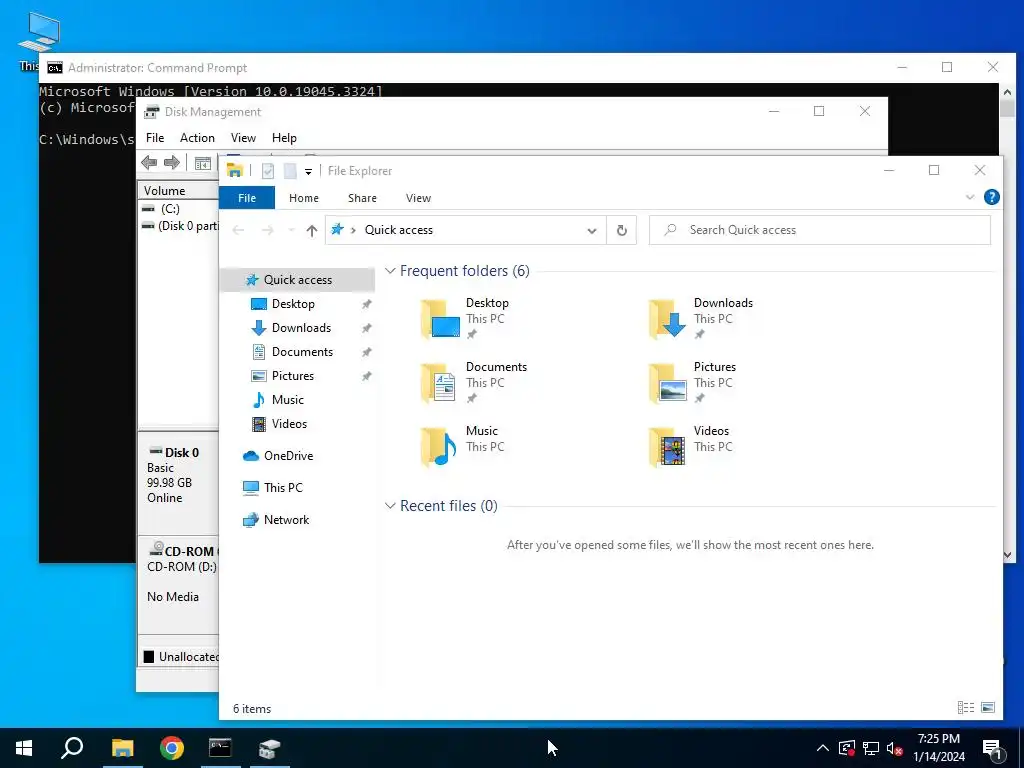This screenshot has width=1024, height=768.
Task: Open the Downloads folder tile in Frequent folders
Action: coord(700,318)
